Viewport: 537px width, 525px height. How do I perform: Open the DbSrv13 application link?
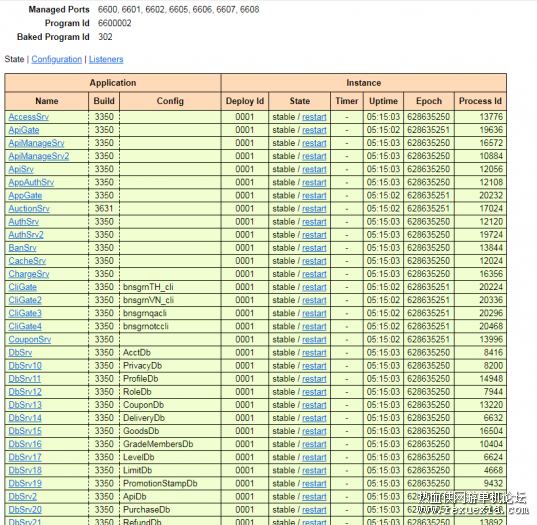25,405
